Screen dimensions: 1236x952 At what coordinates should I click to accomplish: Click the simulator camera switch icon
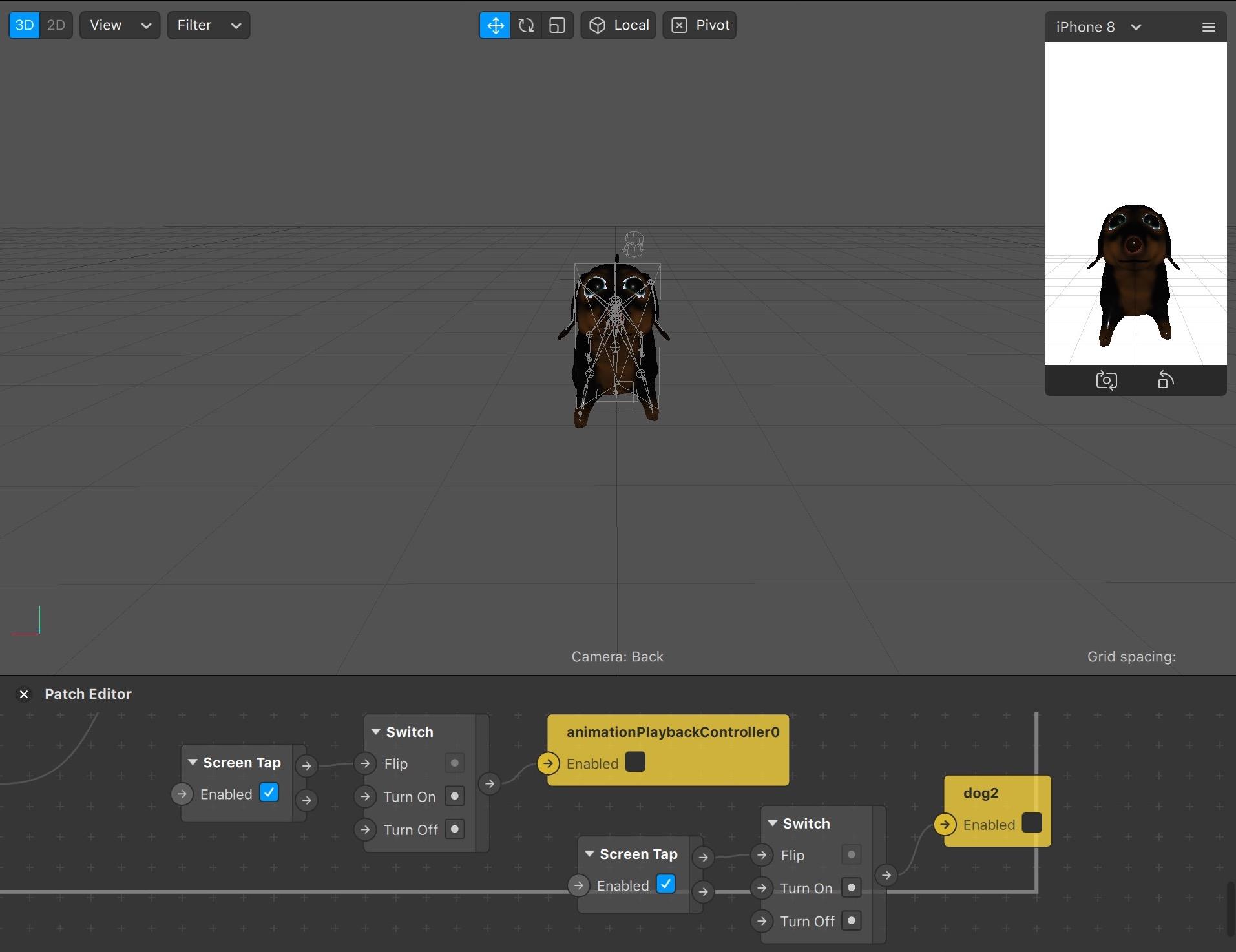1106,380
